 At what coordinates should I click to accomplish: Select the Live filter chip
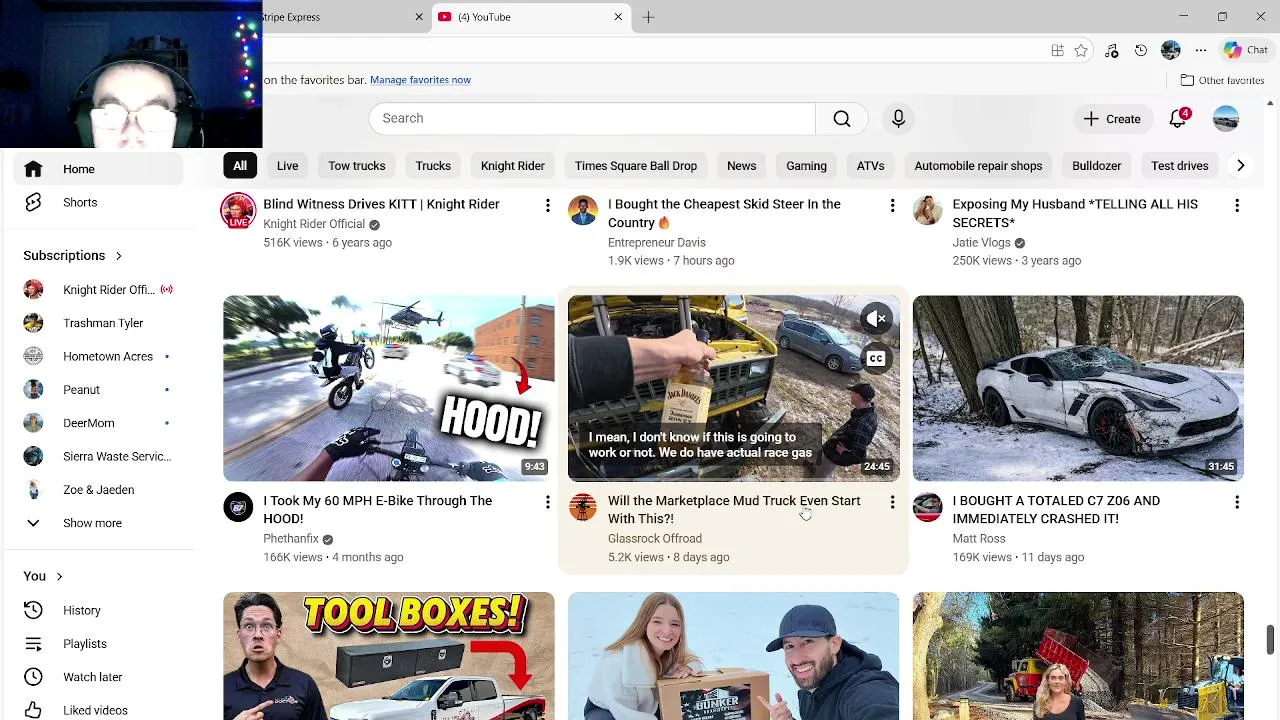(287, 166)
